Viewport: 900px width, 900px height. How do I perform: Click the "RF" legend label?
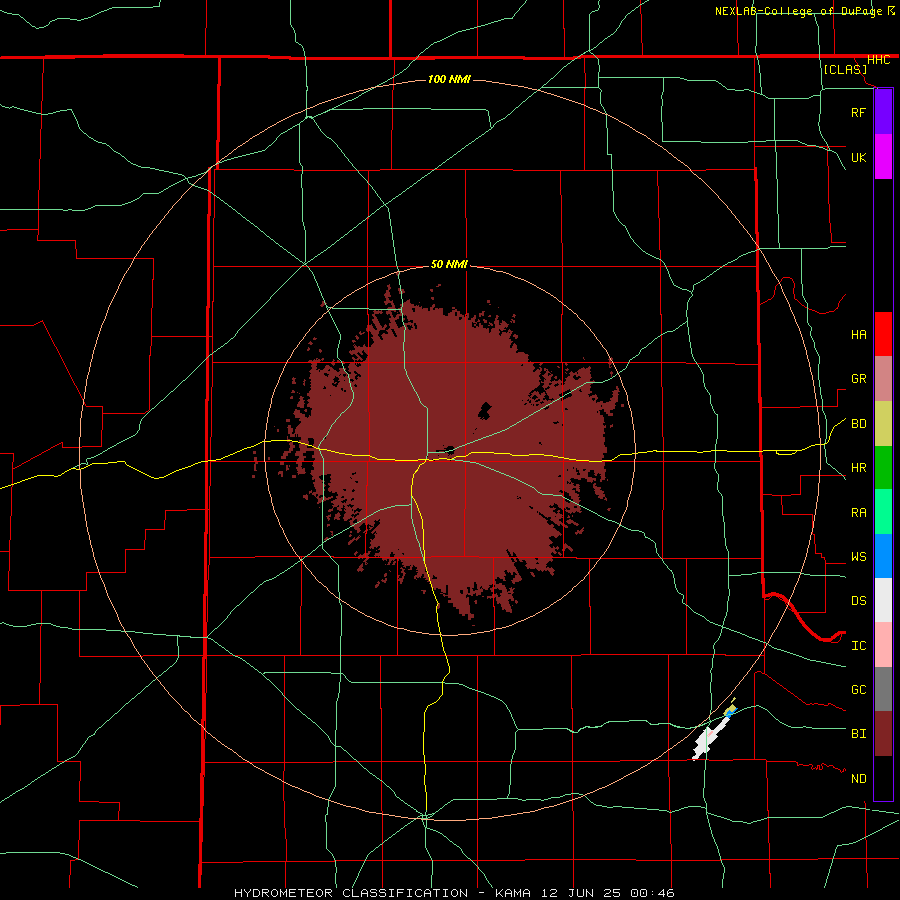click(858, 112)
